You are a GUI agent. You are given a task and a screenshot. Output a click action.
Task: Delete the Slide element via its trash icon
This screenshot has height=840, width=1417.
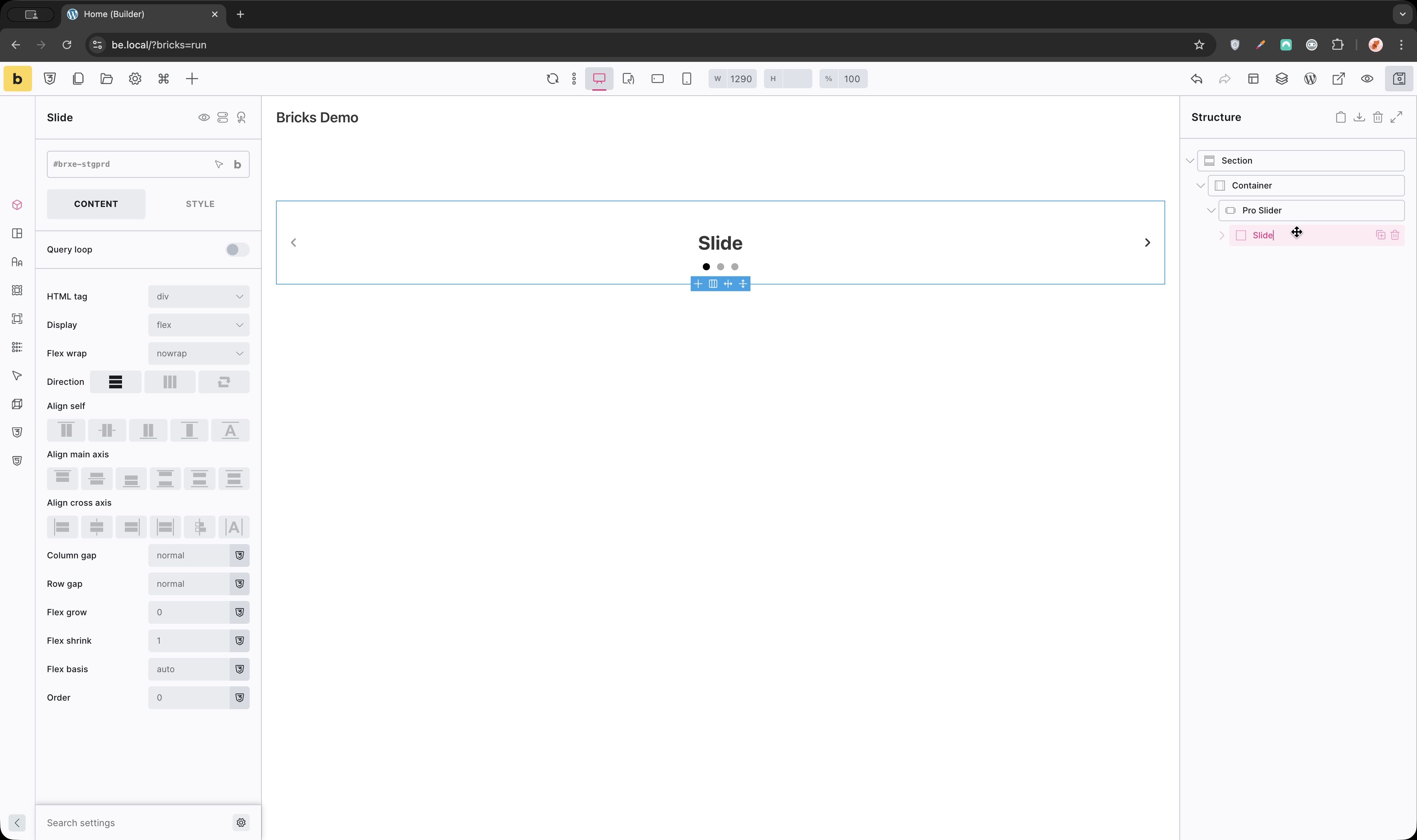pyautogui.click(x=1394, y=235)
